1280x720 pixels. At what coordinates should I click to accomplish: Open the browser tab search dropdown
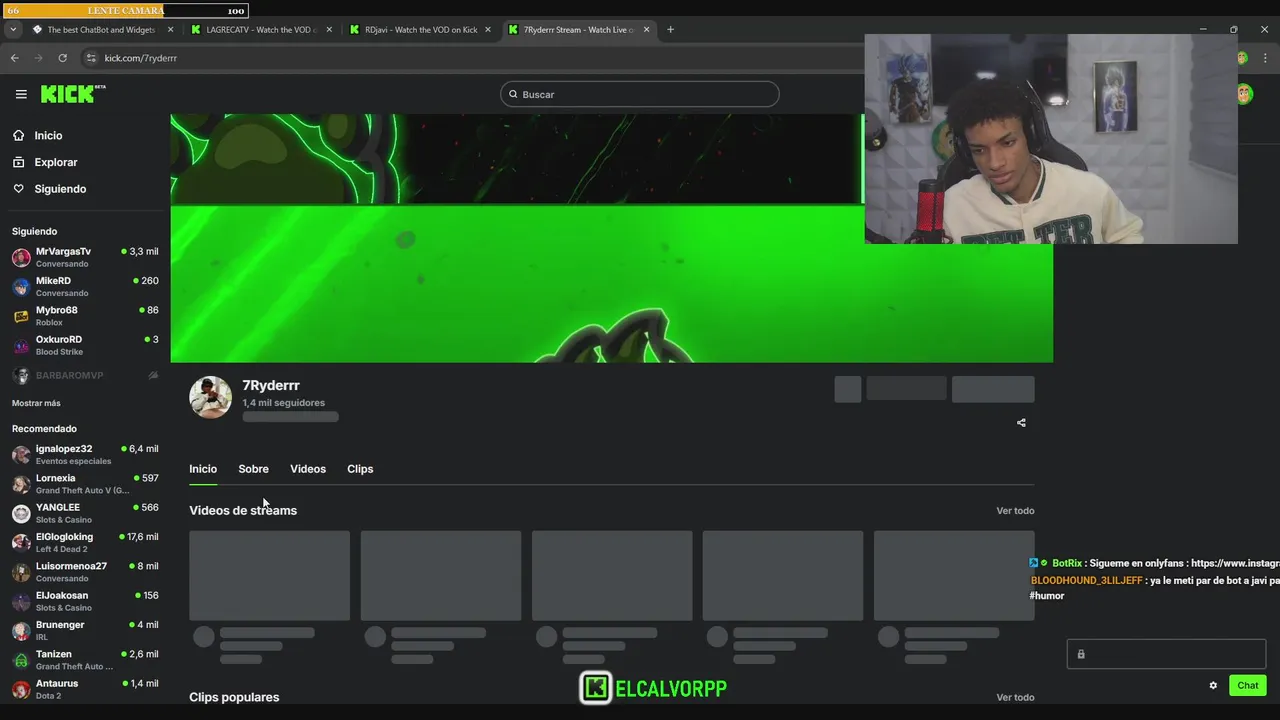coord(12,30)
